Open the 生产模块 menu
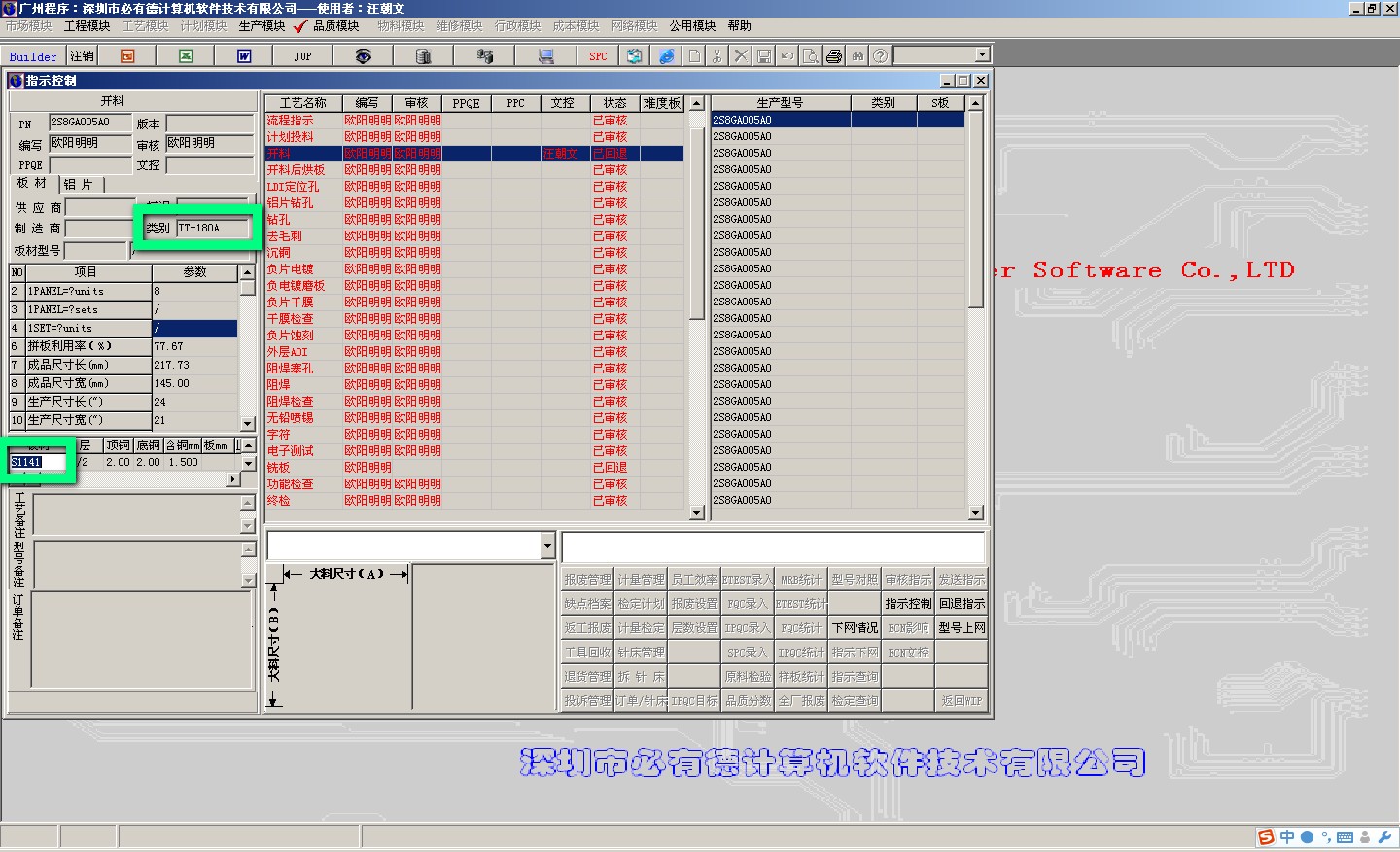 (x=262, y=26)
